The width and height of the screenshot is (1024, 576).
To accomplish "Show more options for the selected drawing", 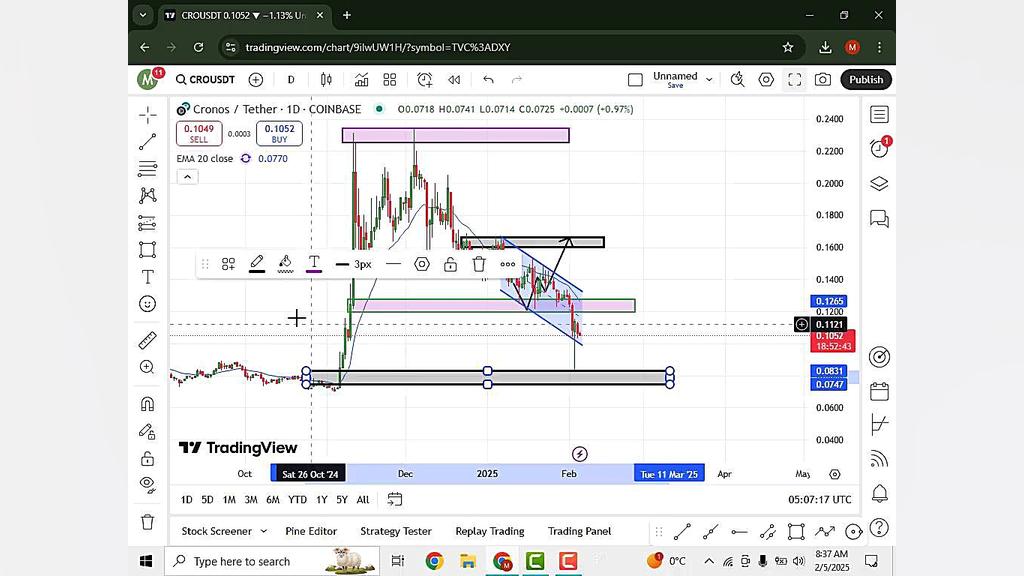I will pyautogui.click(x=507, y=264).
